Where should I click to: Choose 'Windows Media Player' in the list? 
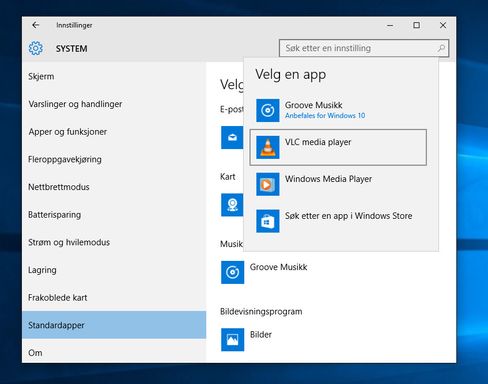point(338,184)
